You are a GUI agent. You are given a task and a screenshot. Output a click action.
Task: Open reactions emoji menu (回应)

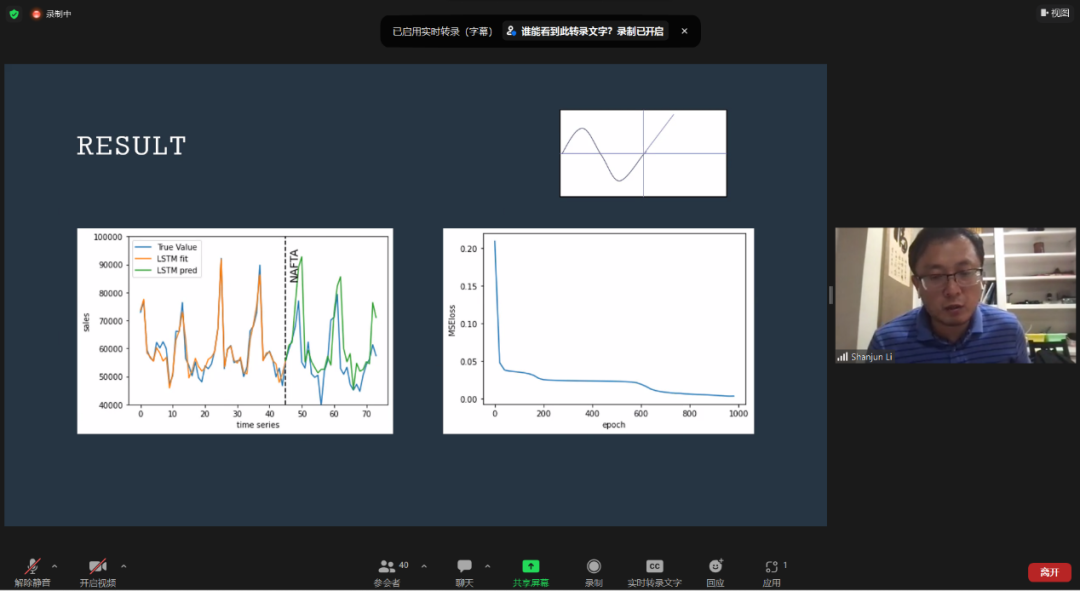coord(715,567)
